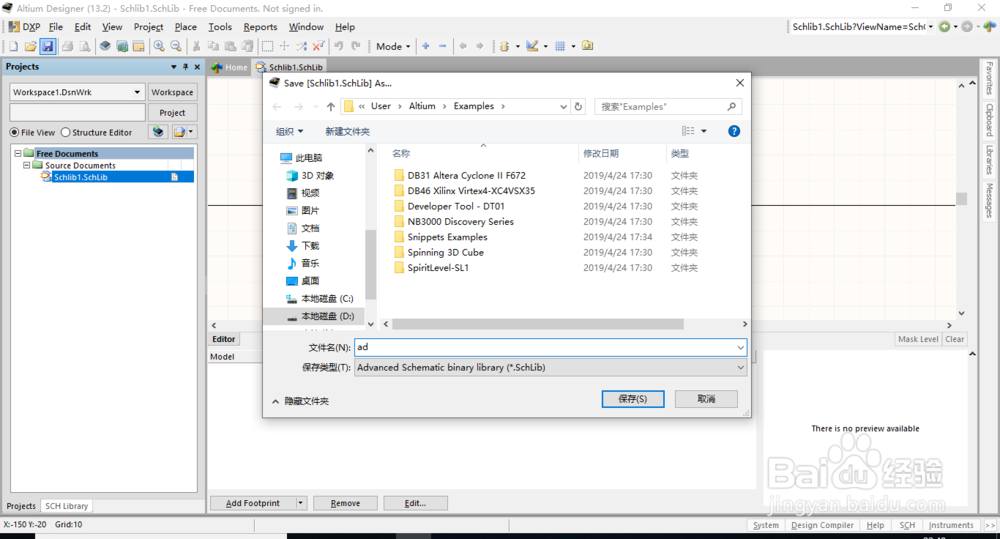The image size is (1000, 539).
Task: Open the Place menu
Action: 186,27
